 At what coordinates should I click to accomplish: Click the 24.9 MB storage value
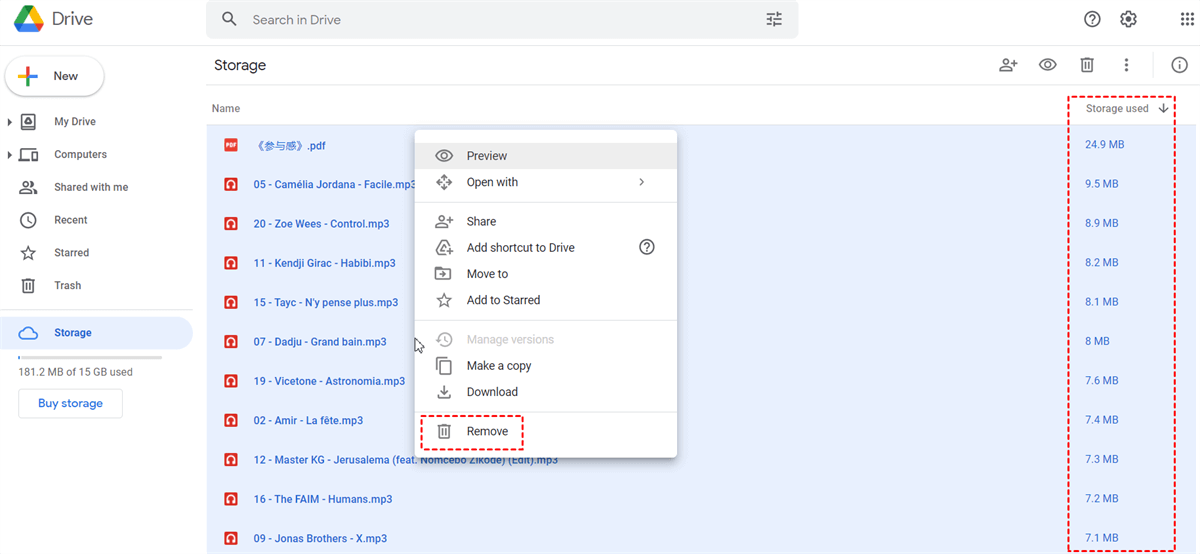coord(1105,145)
